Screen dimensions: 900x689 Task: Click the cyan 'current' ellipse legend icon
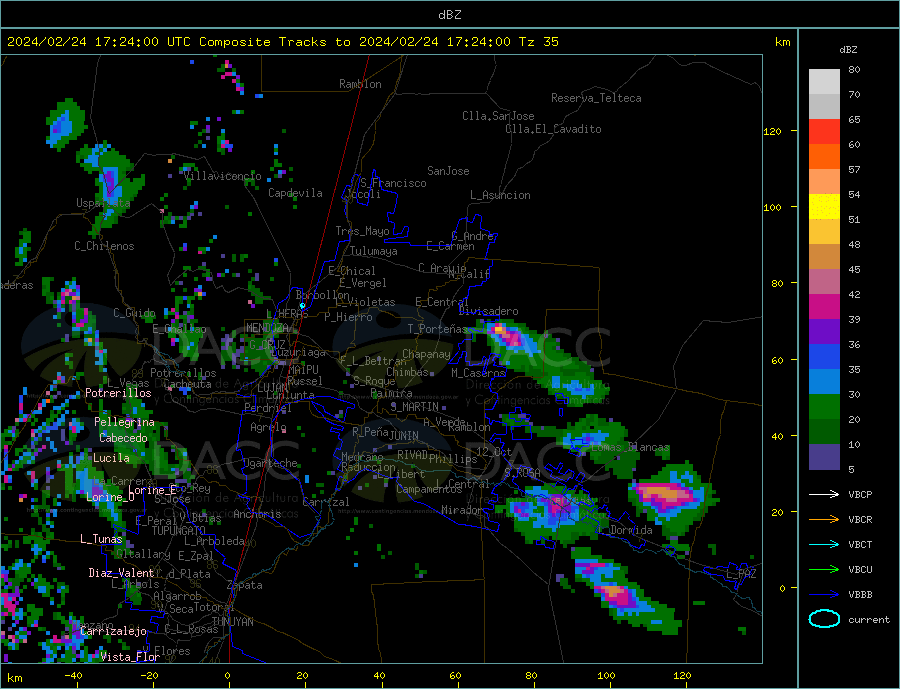(x=824, y=619)
